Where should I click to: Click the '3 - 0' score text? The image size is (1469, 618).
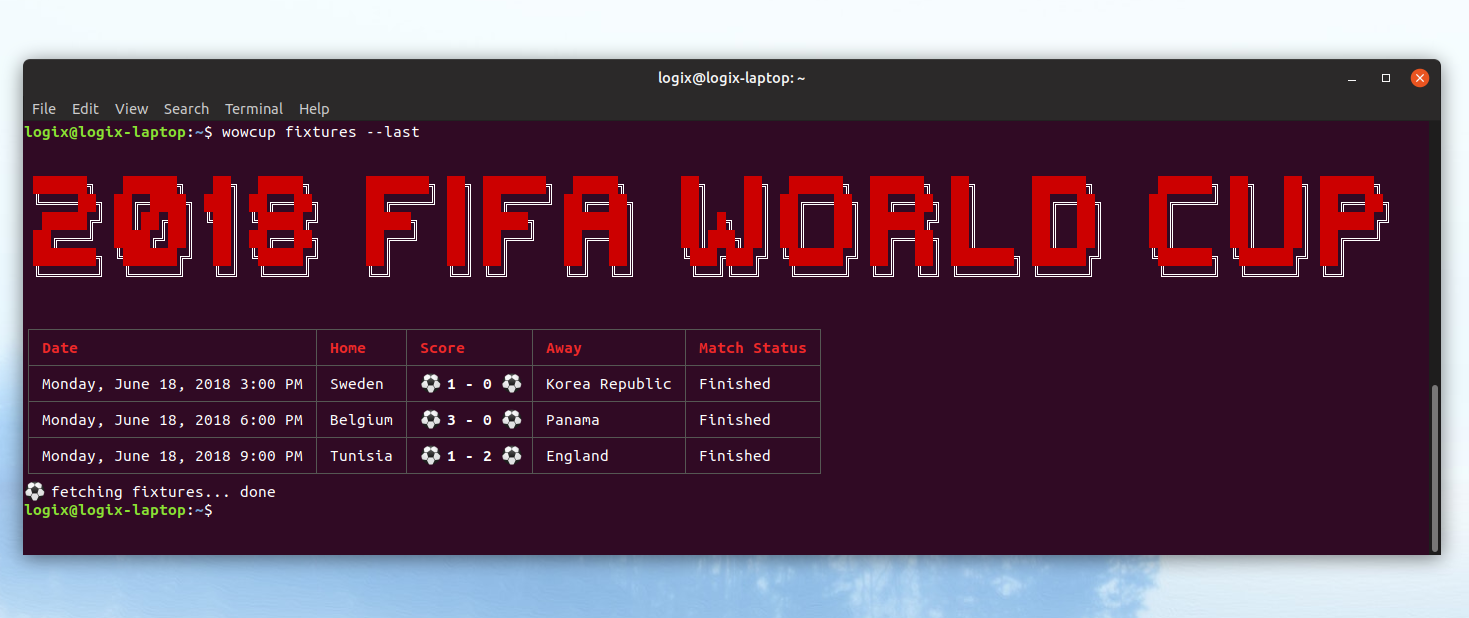[470, 420]
